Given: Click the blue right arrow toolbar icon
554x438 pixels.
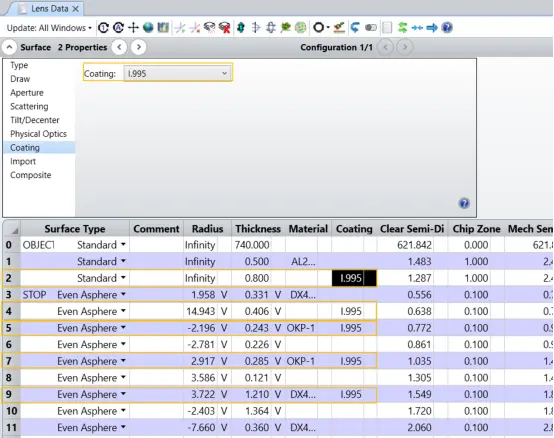Looking at the screenshot, I should pos(432,28).
